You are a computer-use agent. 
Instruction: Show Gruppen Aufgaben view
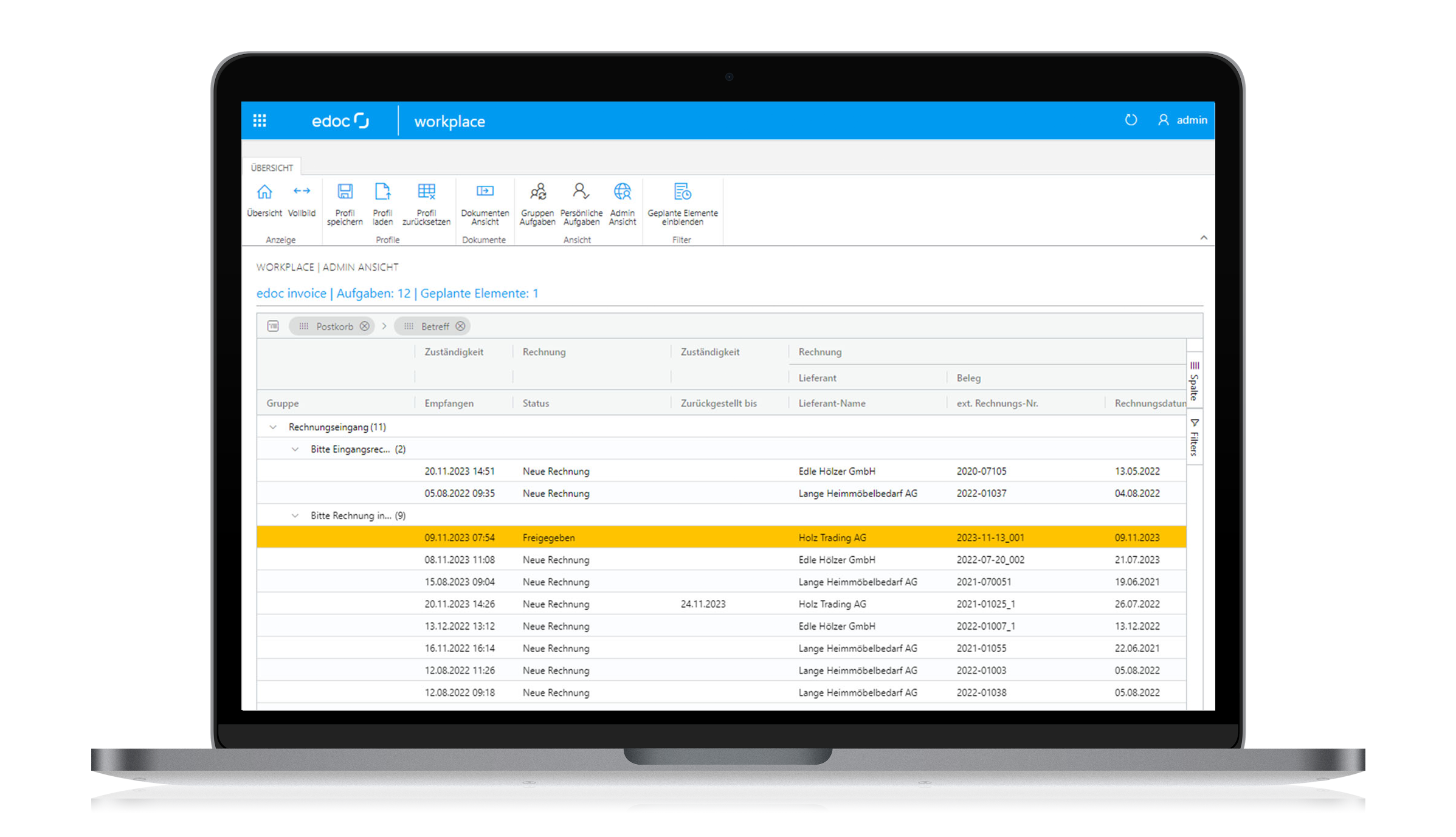[x=537, y=193]
